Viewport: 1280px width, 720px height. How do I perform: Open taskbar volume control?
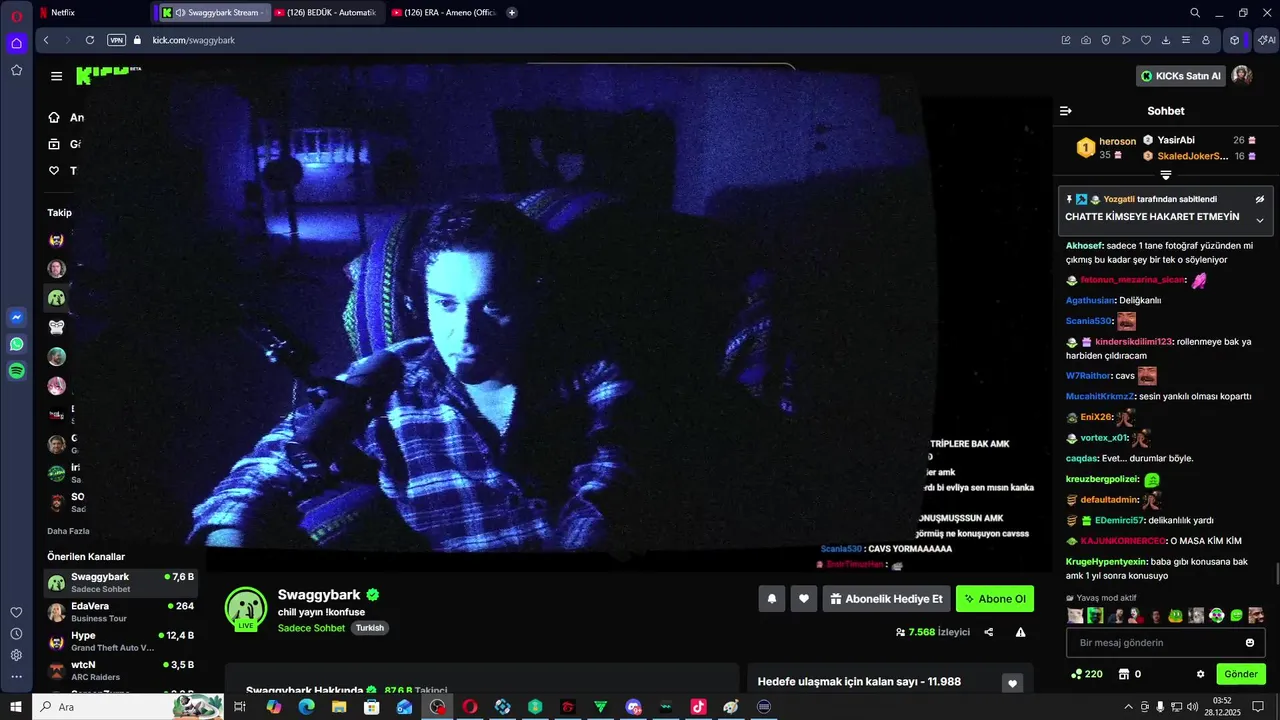[1192, 706]
